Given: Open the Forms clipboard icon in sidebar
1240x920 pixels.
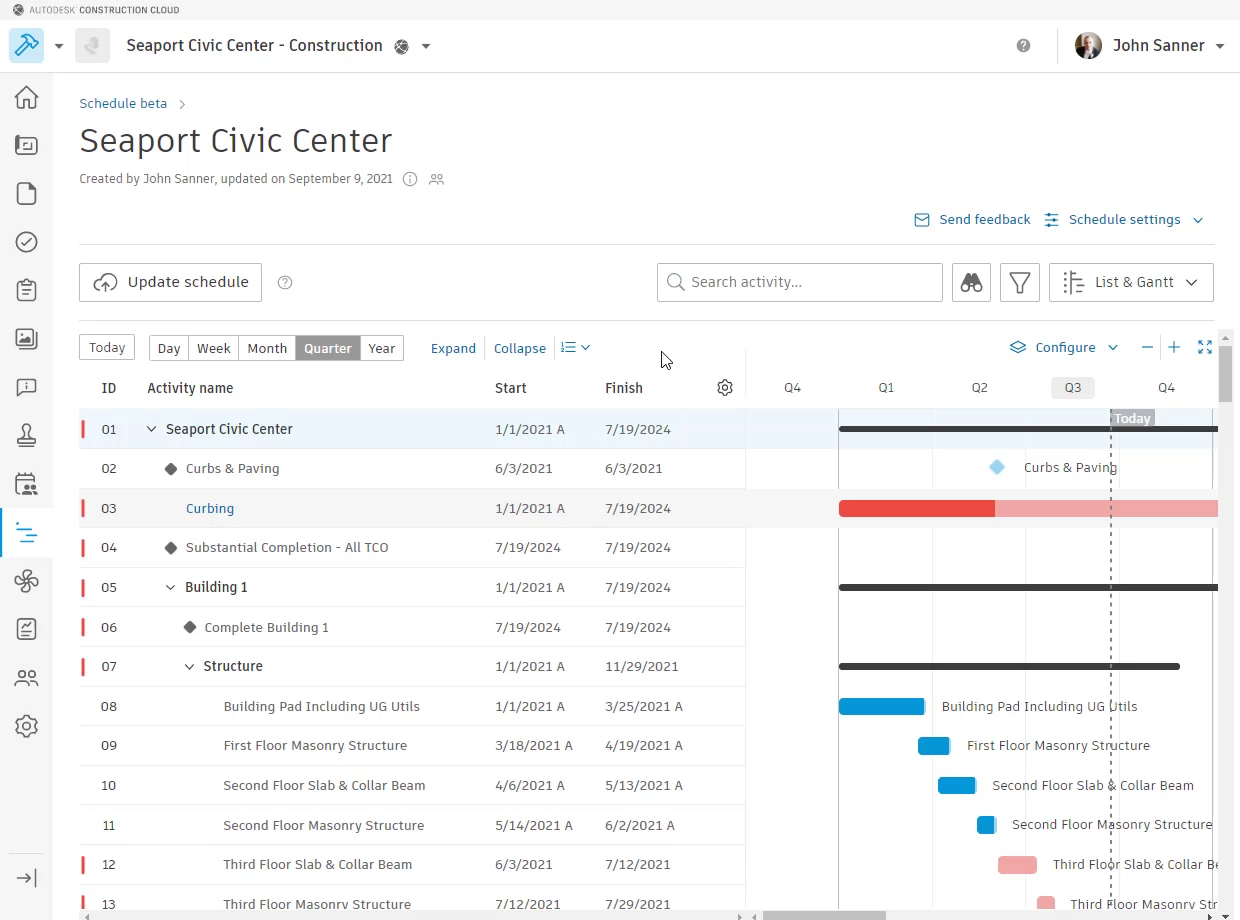Looking at the screenshot, I should [x=26, y=290].
